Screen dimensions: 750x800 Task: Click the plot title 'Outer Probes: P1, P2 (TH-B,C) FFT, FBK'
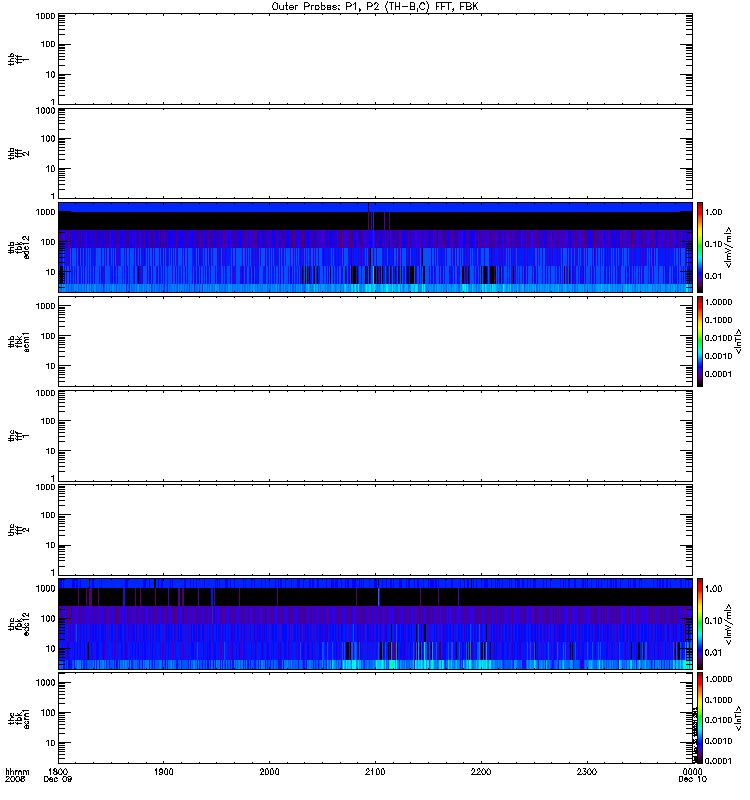(374, 7)
